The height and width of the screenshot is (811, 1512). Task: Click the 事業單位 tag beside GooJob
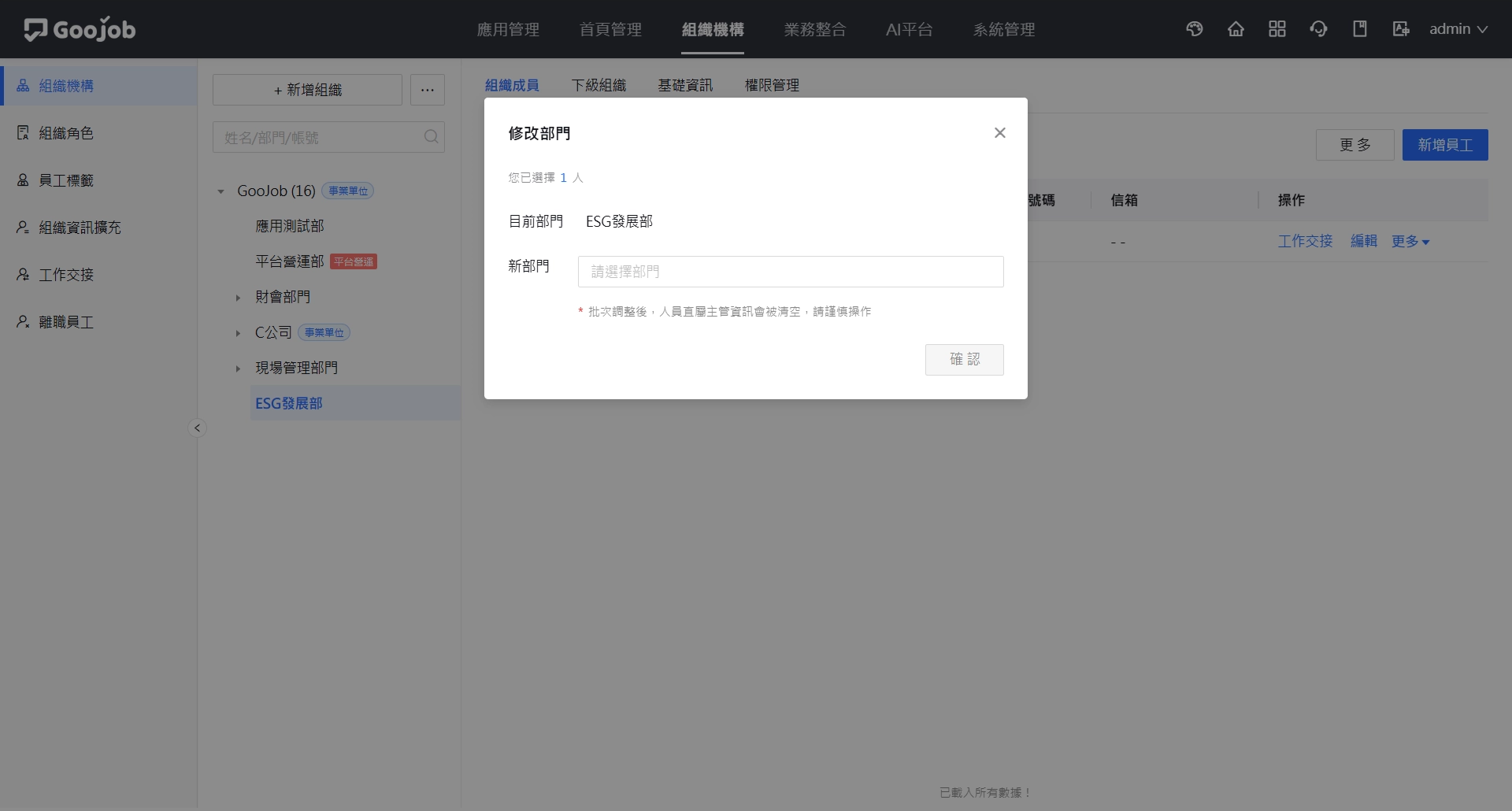348,191
